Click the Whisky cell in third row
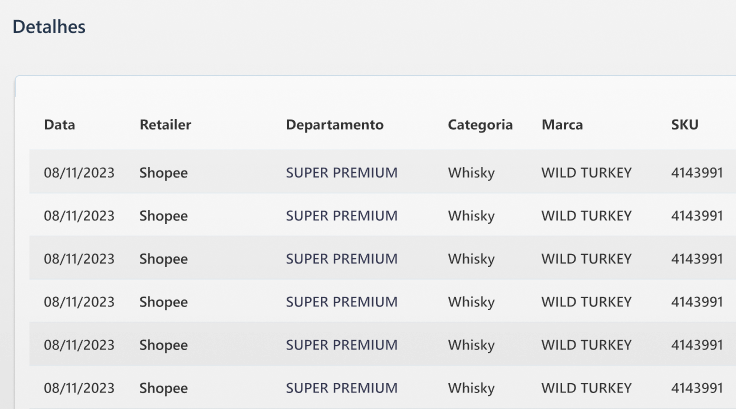 (x=471, y=259)
